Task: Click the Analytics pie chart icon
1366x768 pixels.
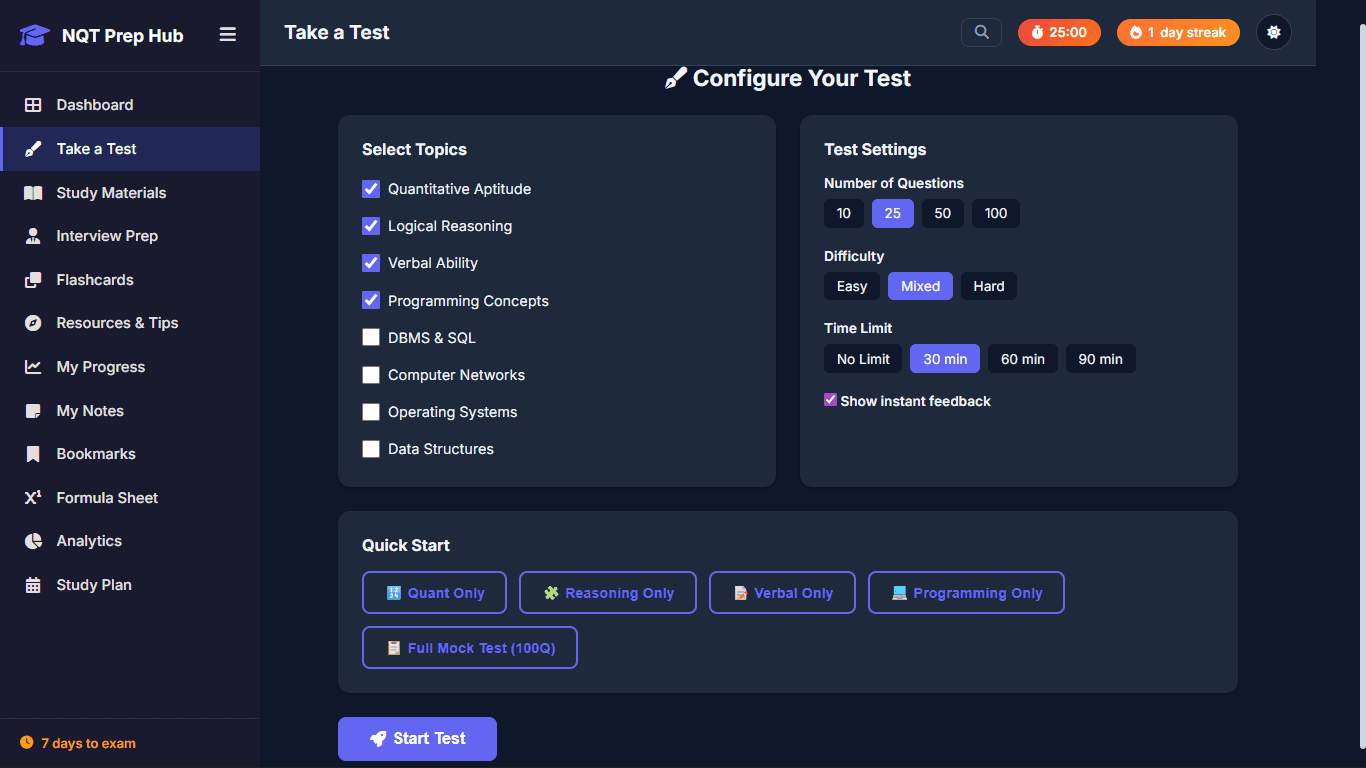Action: tap(33, 541)
